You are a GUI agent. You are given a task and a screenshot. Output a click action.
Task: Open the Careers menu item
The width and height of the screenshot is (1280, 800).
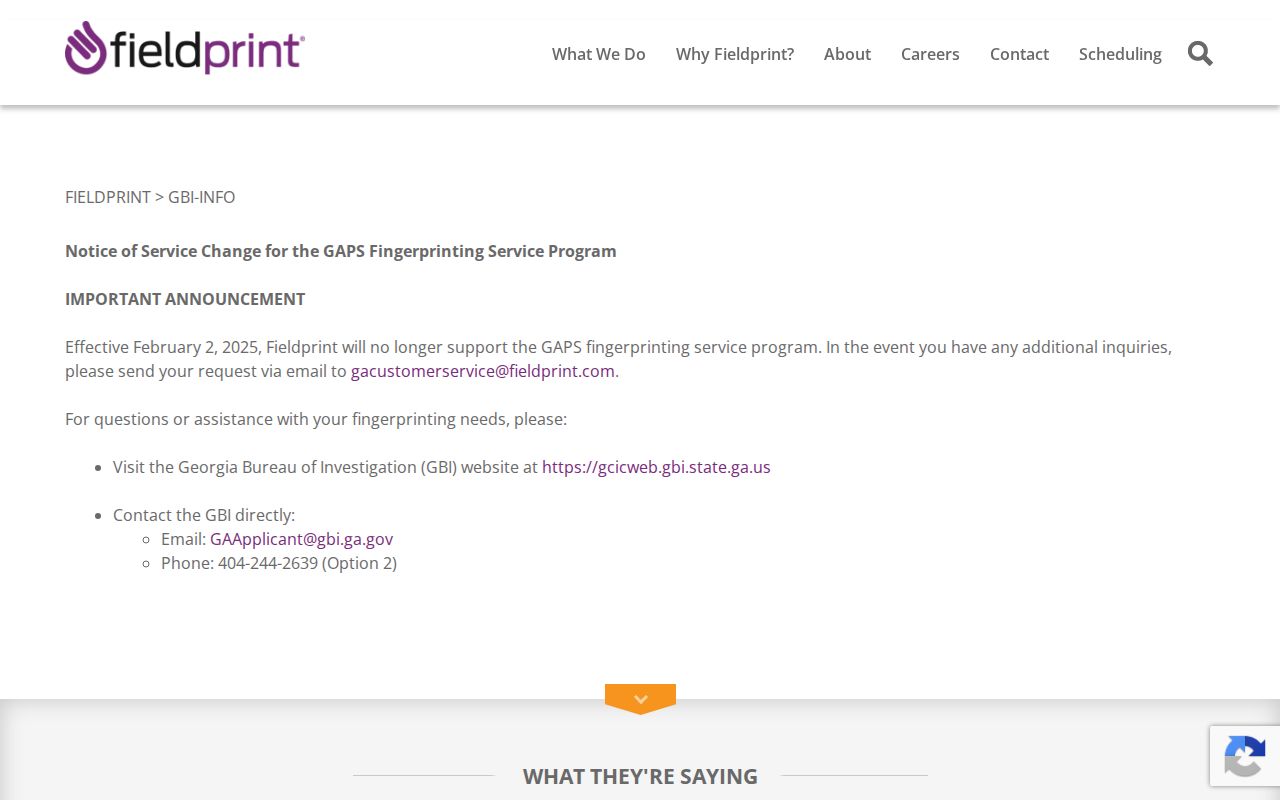point(930,54)
